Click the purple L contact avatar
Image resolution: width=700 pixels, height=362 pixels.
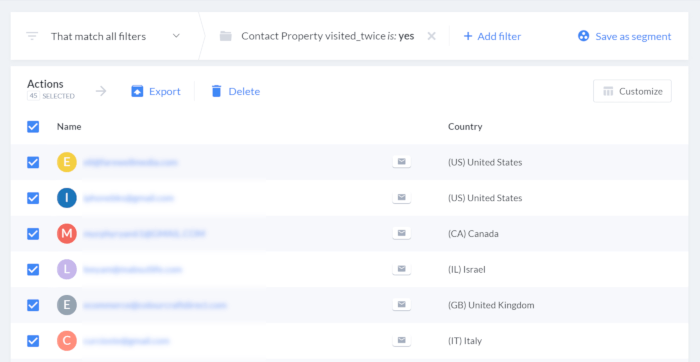point(67,270)
